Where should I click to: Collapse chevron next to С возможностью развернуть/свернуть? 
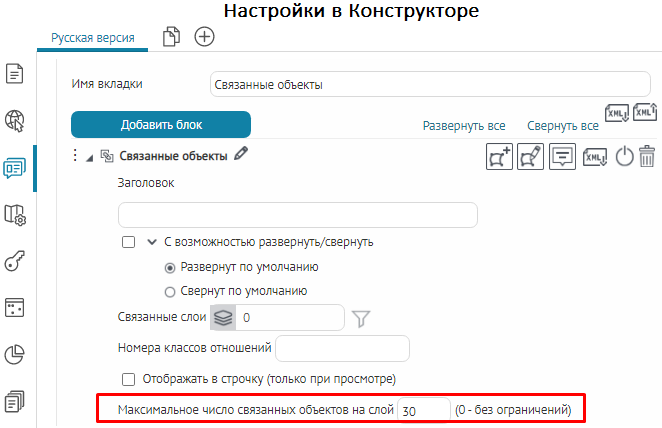click(152, 242)
